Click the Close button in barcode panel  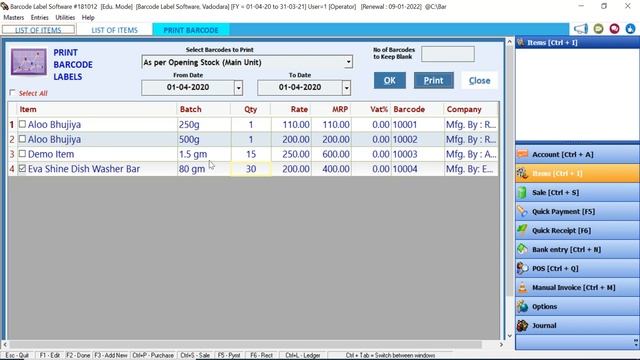pyautogui.click(x=479, y=80)
